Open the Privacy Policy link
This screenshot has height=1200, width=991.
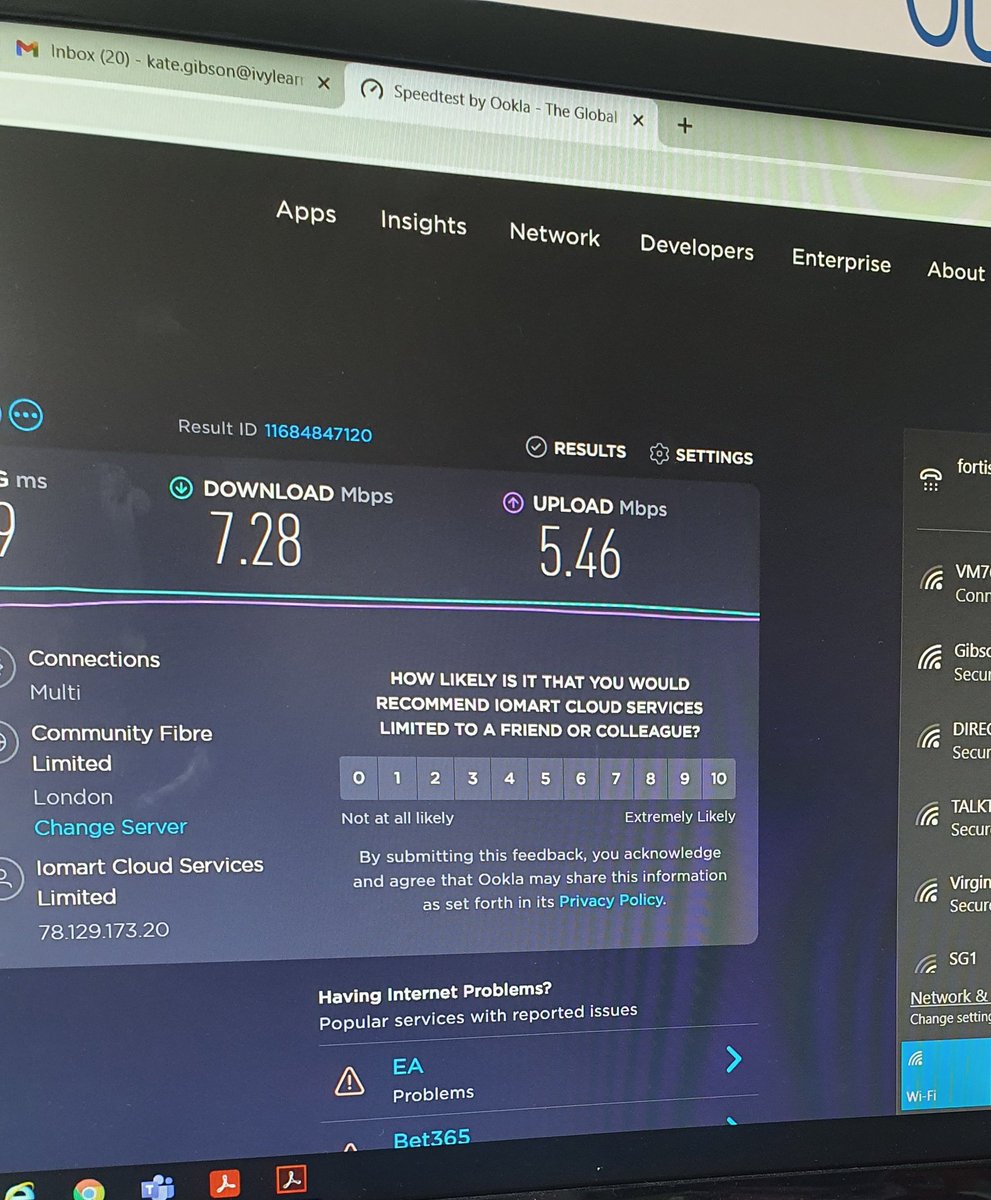point(611,900)
